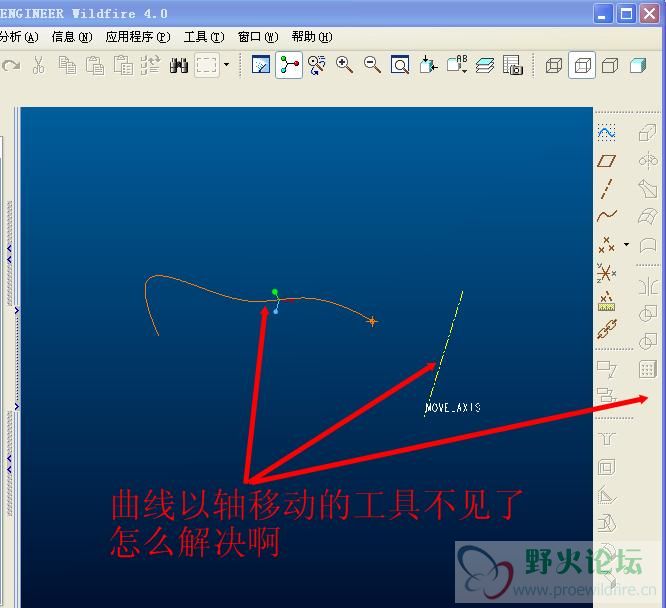Select the chain-link Reference tool
This screenshot has height=608, width=666.
[607, 329]
